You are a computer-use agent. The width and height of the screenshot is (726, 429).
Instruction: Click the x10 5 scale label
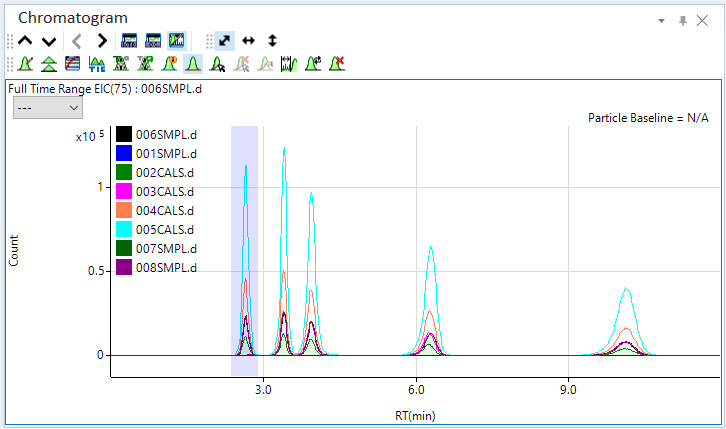click(x=90, y=136)
